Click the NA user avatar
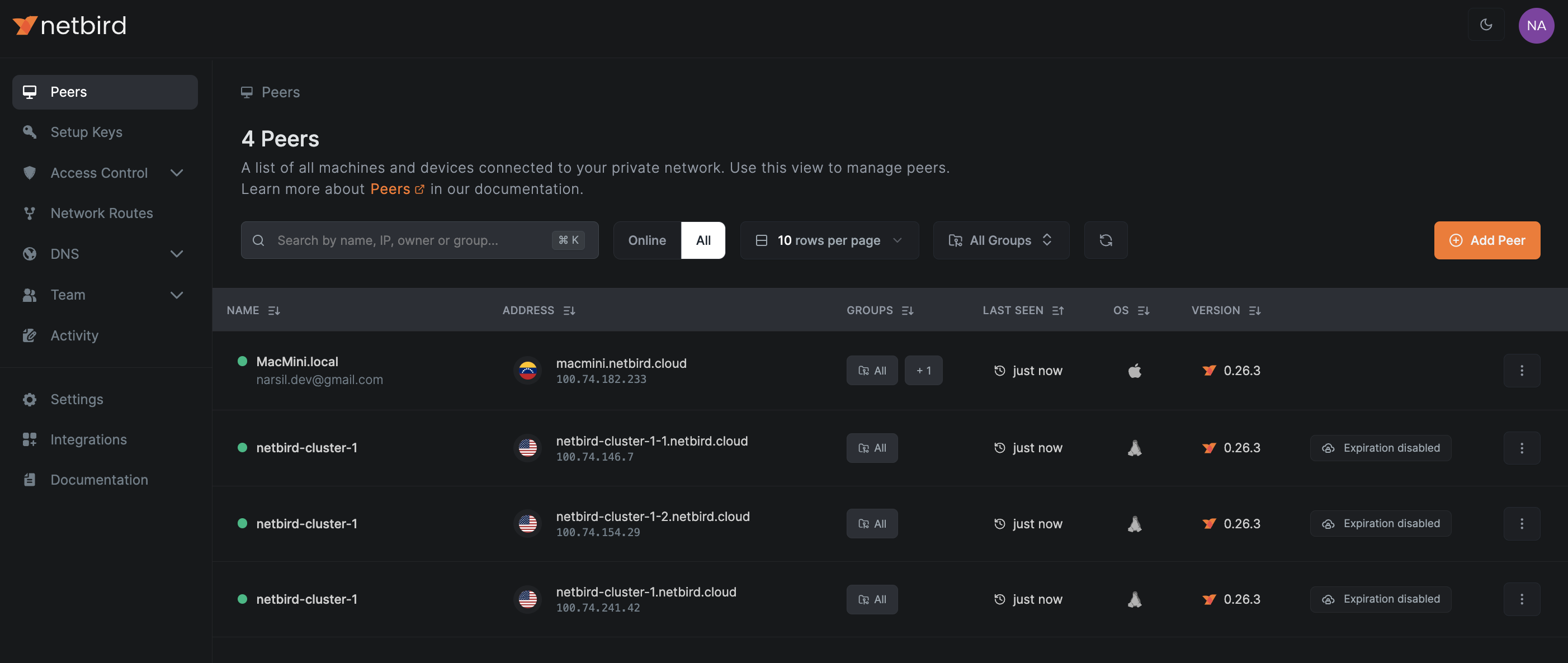Image resolution: width=1568 pixels, height=663 pixels. [x=1536, y=26]
